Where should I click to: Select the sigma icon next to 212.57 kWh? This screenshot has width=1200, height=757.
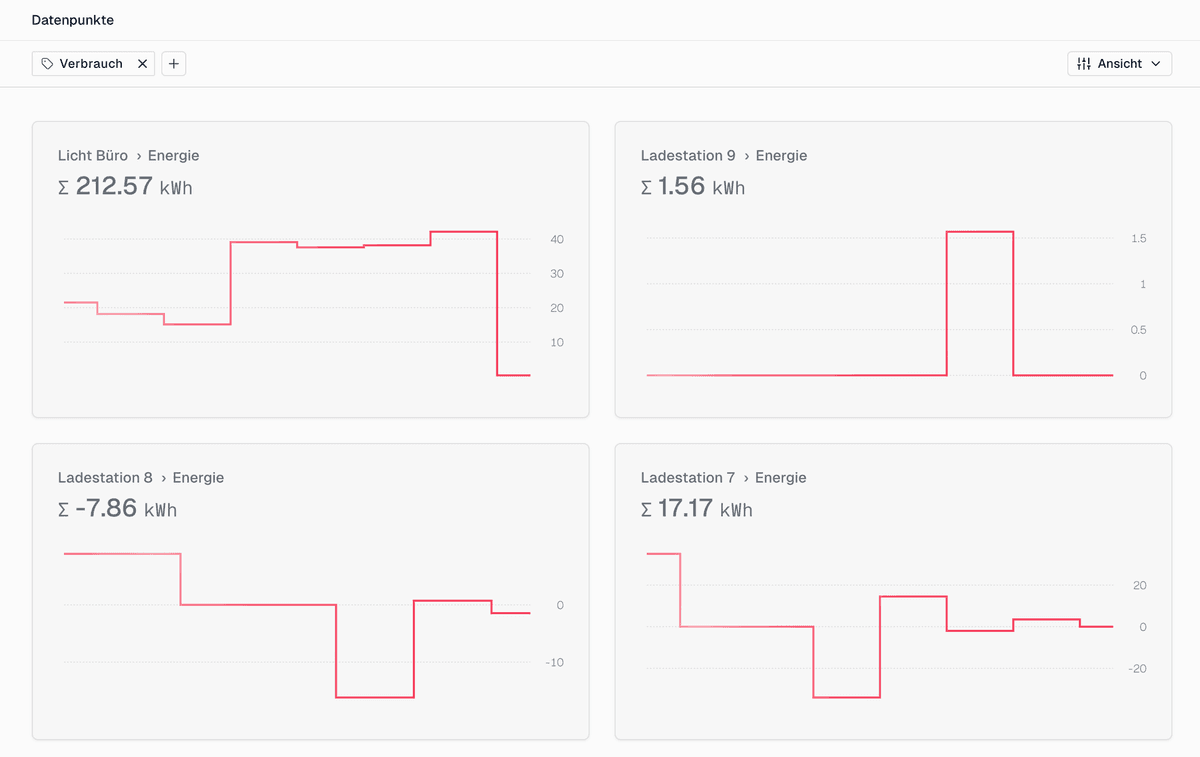point(65,187)
